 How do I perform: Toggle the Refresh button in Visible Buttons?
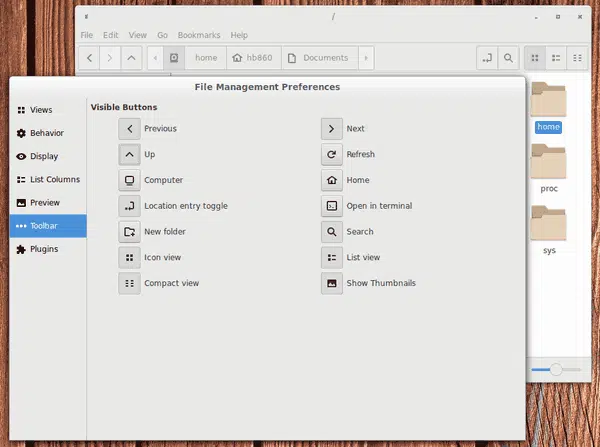(x=332, y=154)
